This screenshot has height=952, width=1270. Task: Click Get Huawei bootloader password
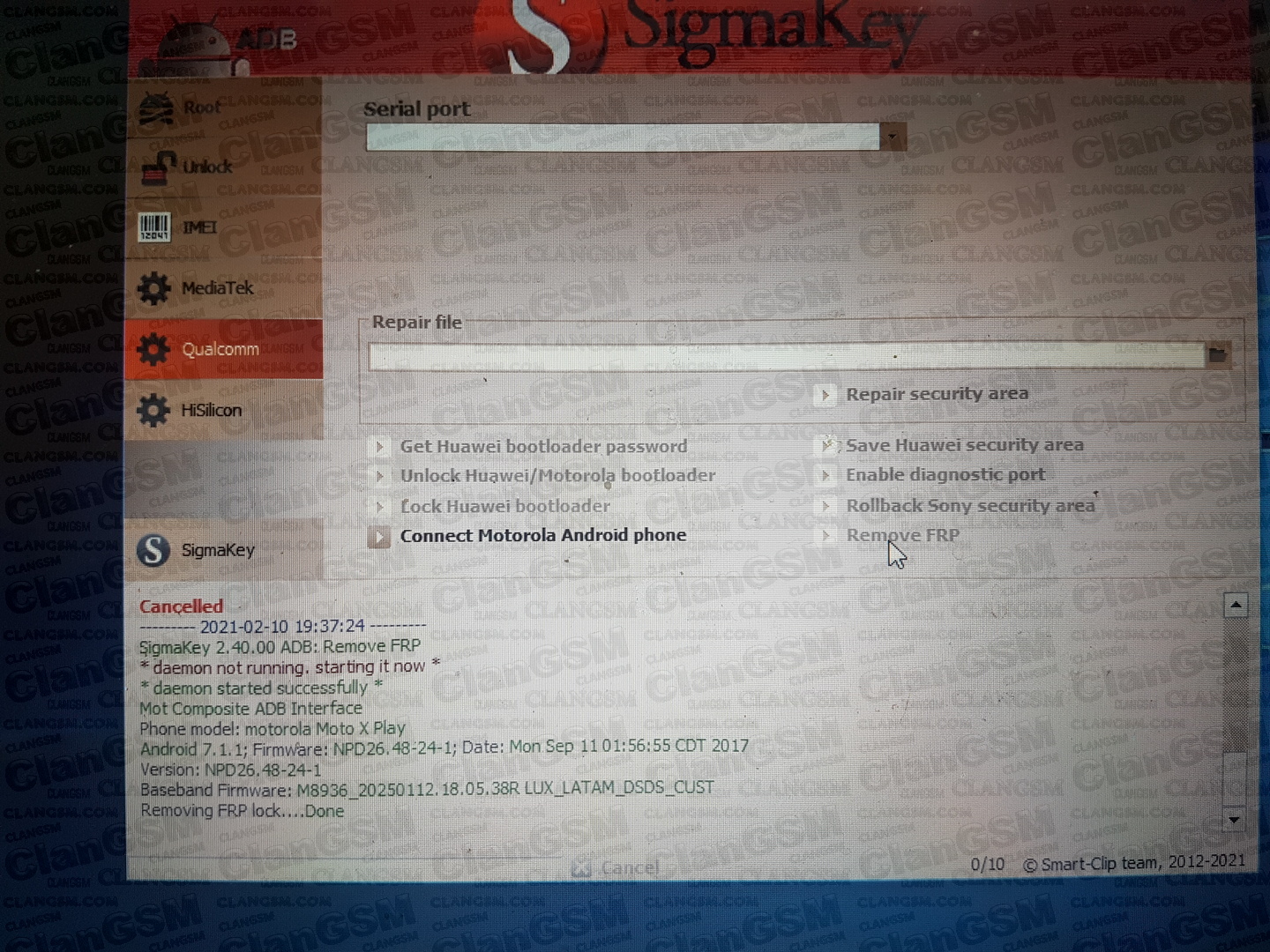point(543,446)
